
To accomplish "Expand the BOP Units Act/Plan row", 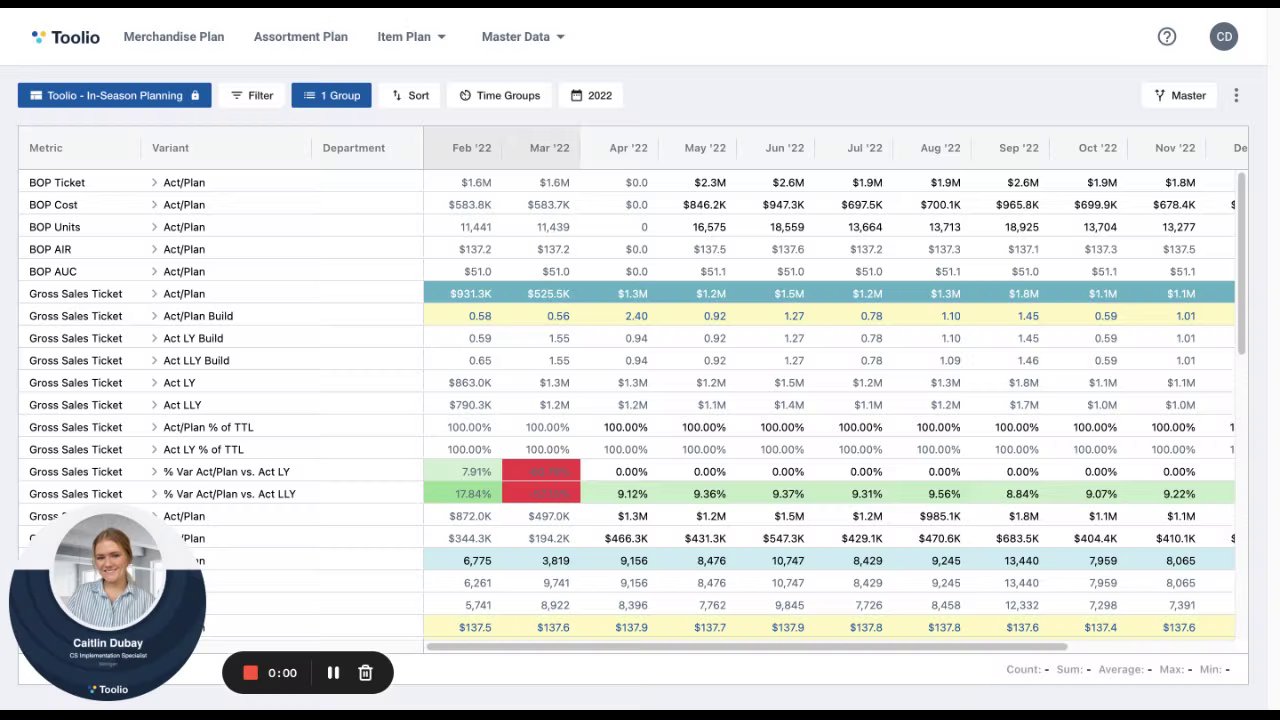I will (155, 227).
